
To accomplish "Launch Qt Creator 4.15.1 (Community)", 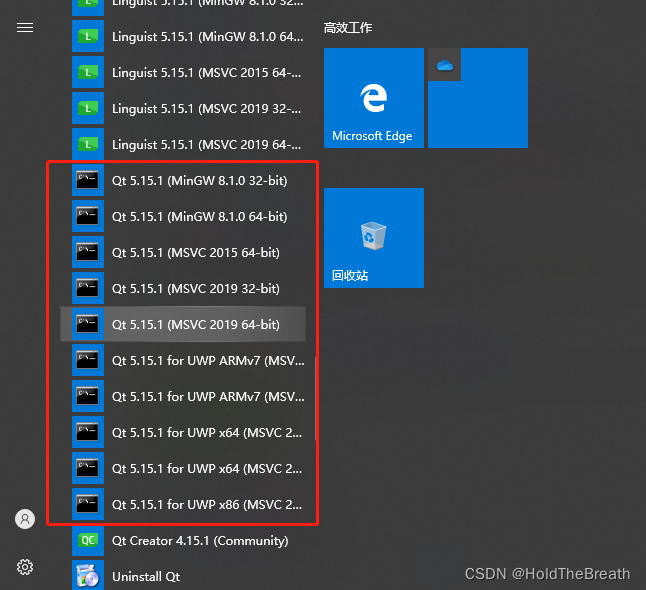I will (x=183, y=540).
